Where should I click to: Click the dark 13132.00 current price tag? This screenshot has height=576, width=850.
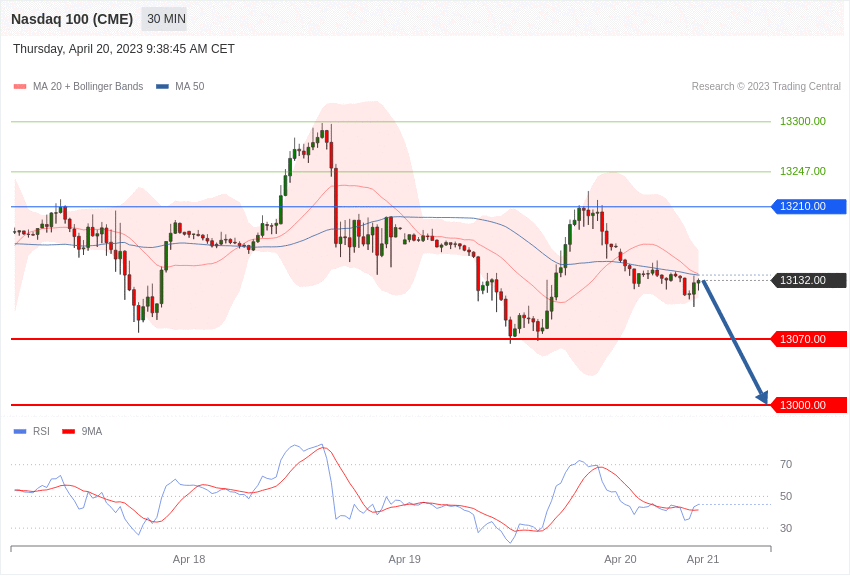(x=809, y=280)
